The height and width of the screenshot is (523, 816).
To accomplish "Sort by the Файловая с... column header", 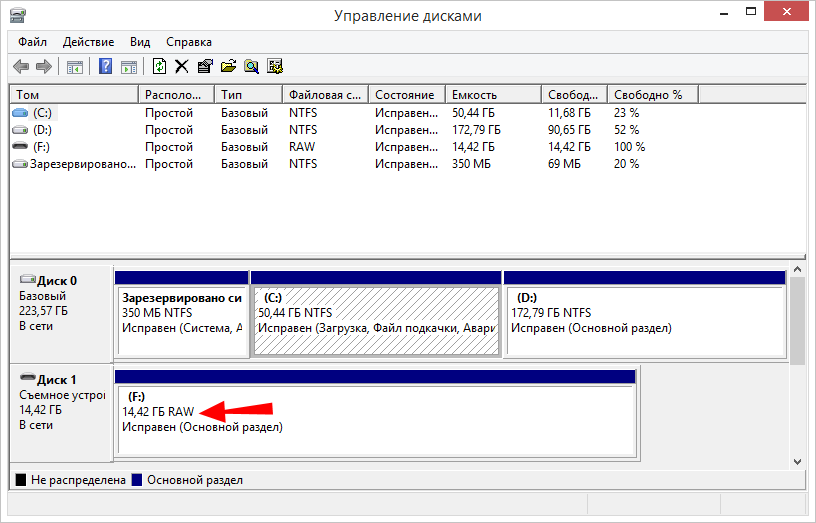I will pyautogui.click(x=325, y=95).
